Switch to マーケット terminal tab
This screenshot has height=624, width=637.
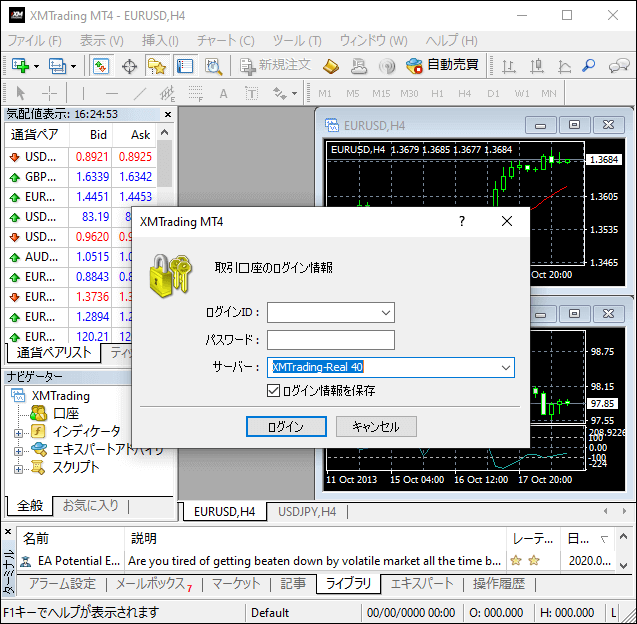click(x=236, y=584)
